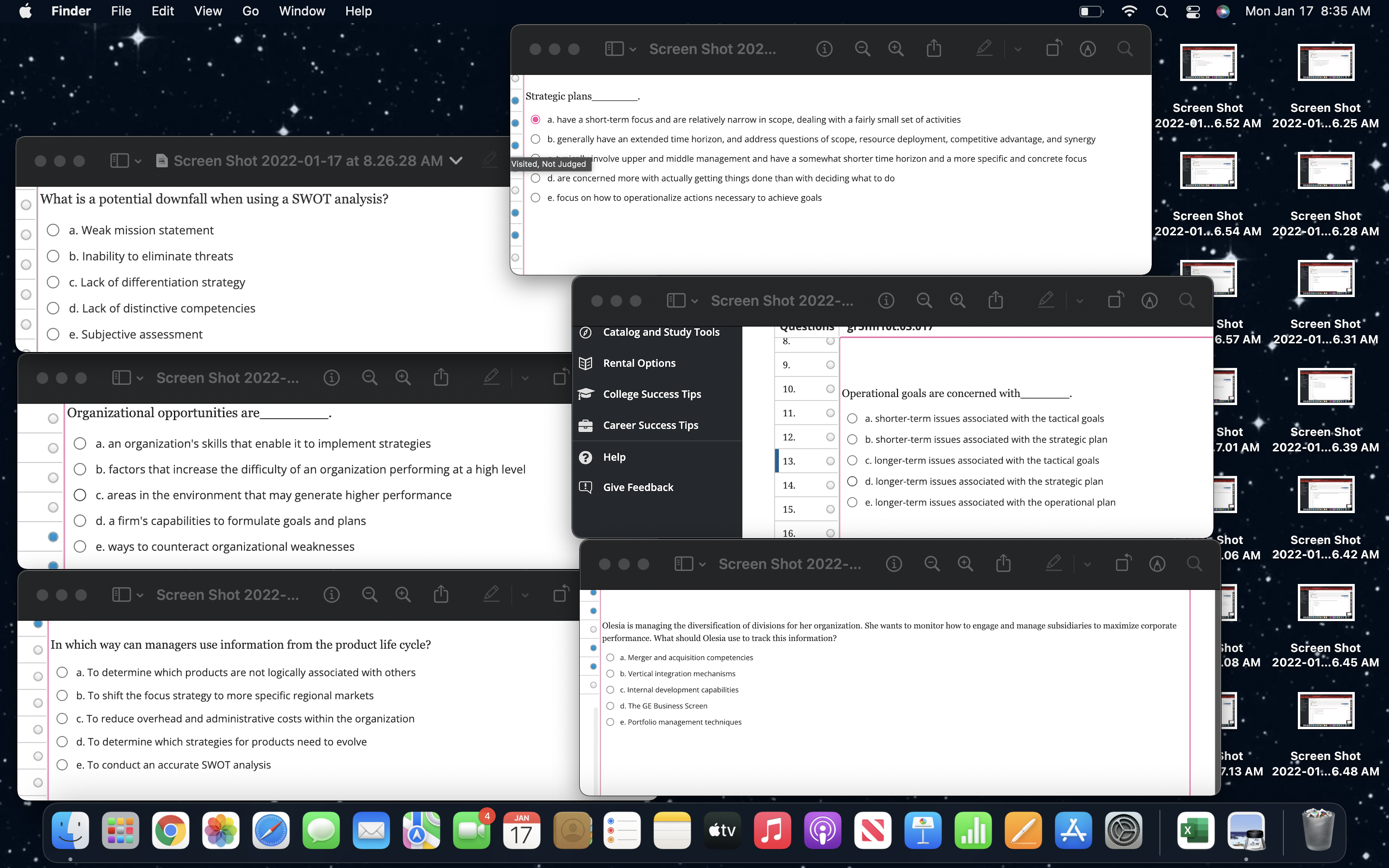Click Career Success Tips
The height and width of the screenshot is (868, 1389).
651,425
